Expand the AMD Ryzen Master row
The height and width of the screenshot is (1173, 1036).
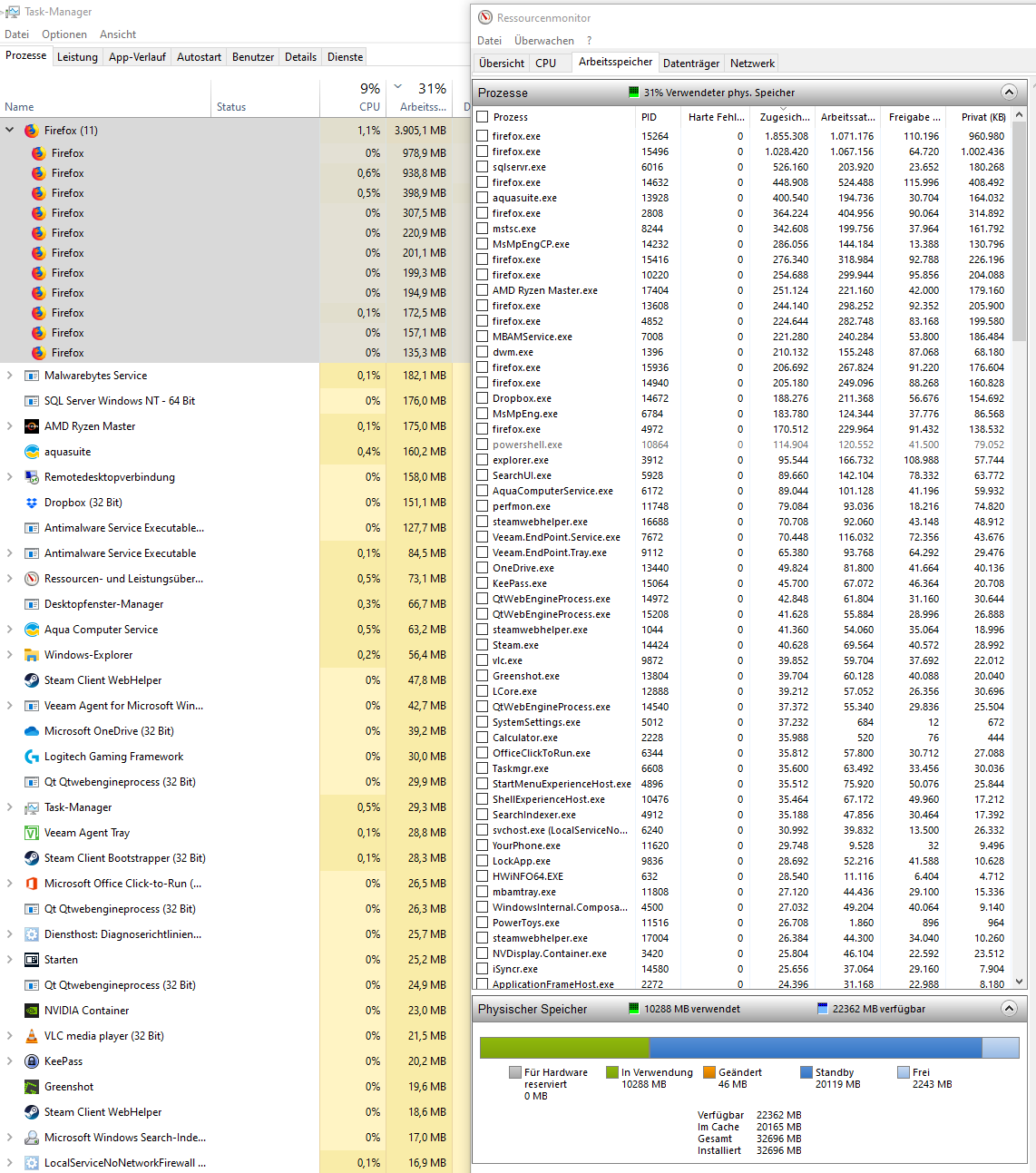point(10,426)
